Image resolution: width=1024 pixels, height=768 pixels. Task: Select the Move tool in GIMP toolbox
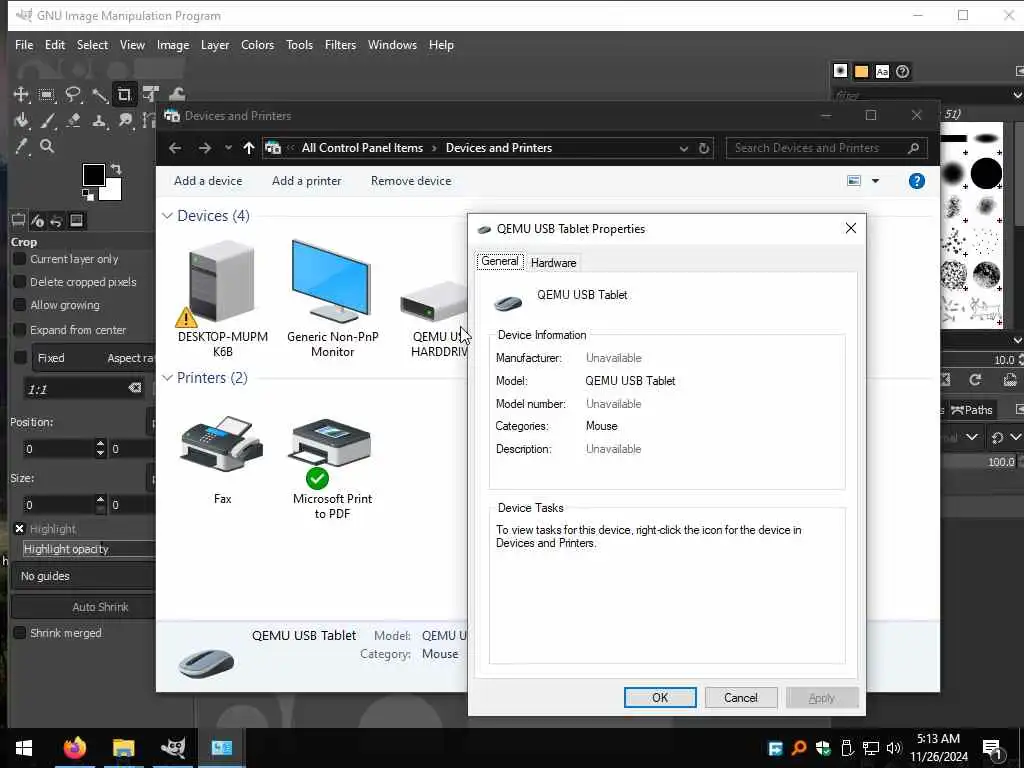coord(21,95)
